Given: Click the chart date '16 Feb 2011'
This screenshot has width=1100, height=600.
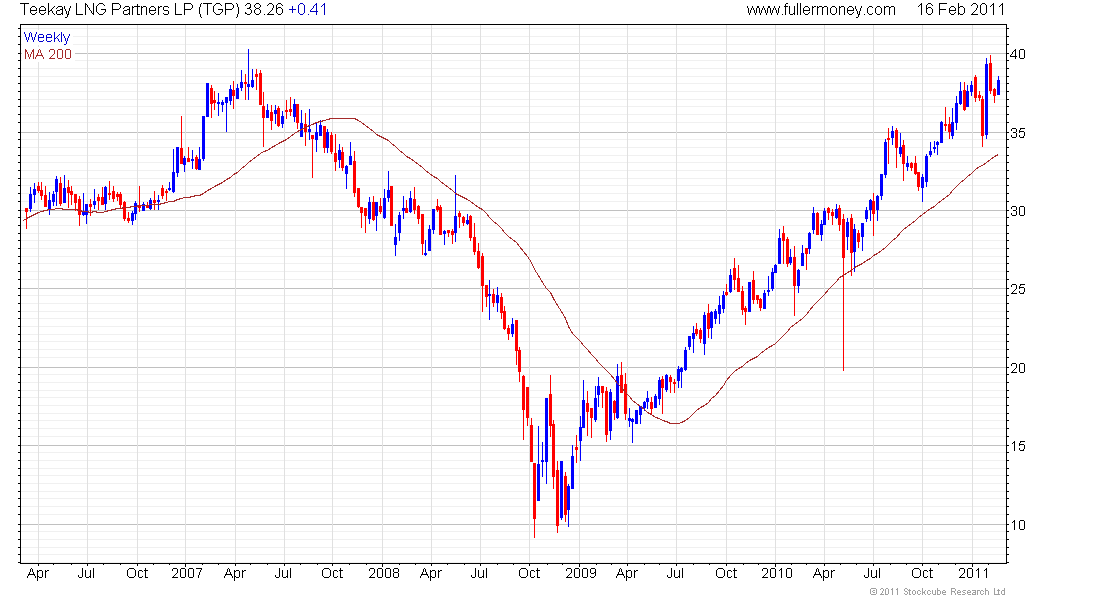Looking at the screenshot, I should (x=960, y=10).
